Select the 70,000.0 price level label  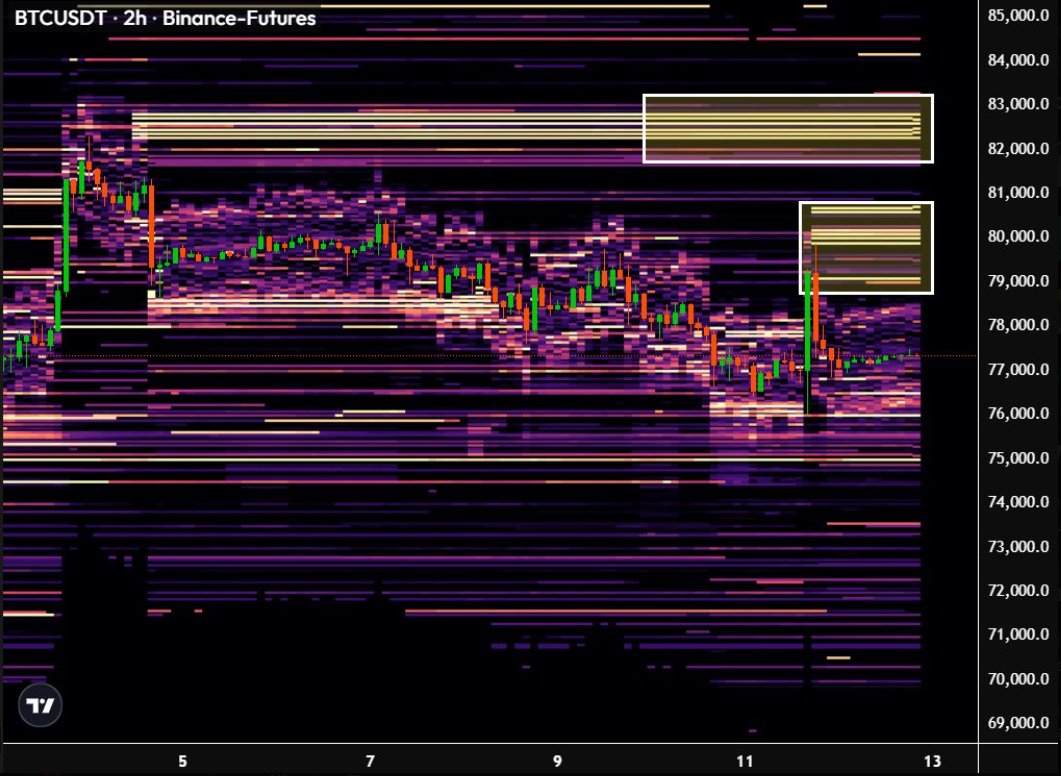pos(1018,679)
